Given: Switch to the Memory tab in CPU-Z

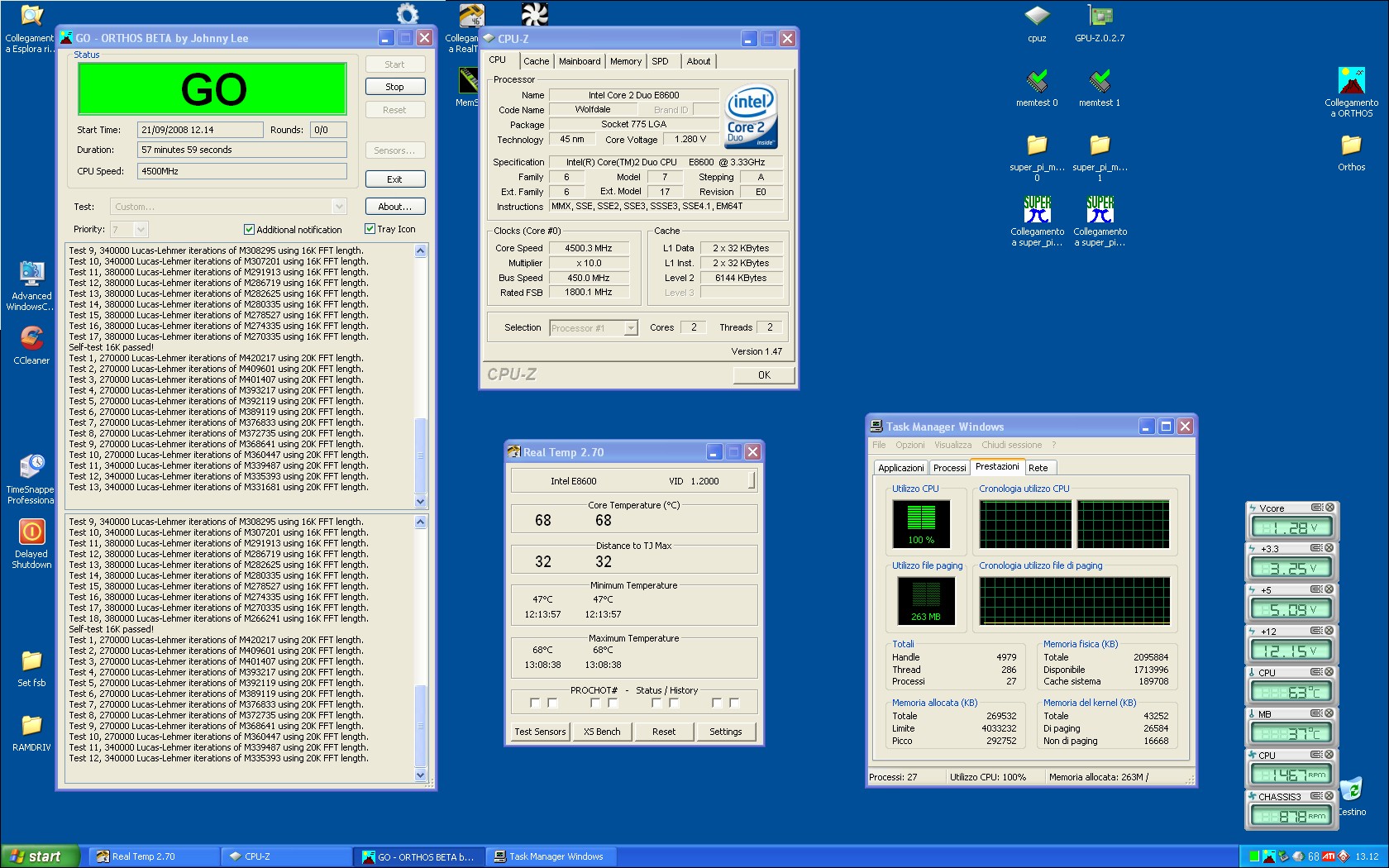Looking at the screenshot, I should pos(626,61).
